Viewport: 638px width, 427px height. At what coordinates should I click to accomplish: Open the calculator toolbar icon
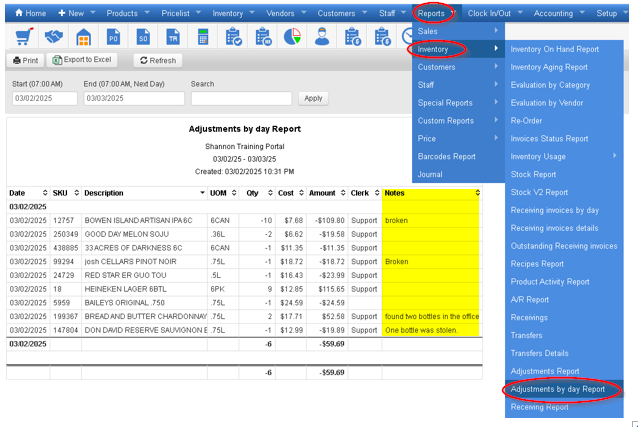coord(203,37)
